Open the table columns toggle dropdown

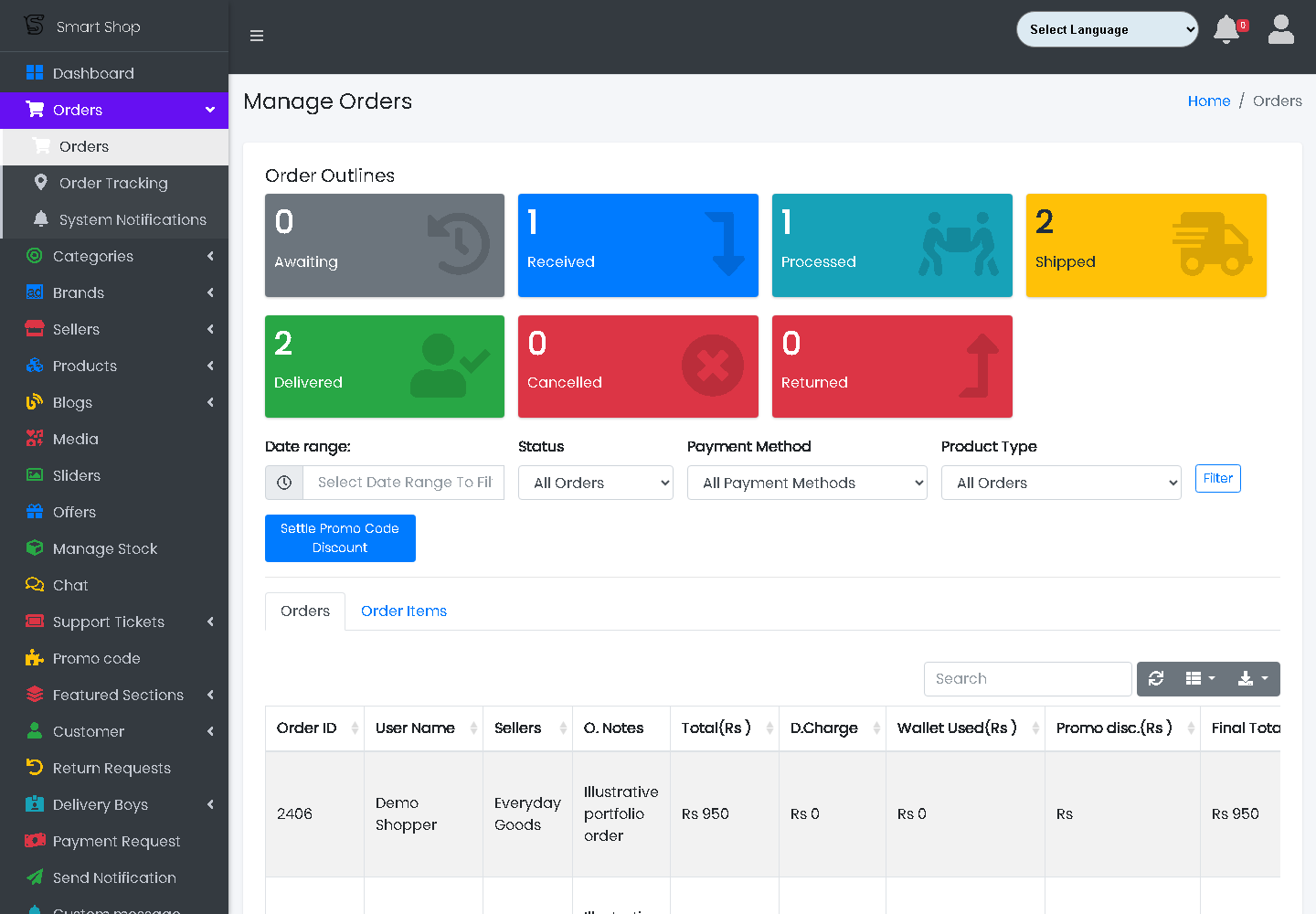[x=1200, y=678]
